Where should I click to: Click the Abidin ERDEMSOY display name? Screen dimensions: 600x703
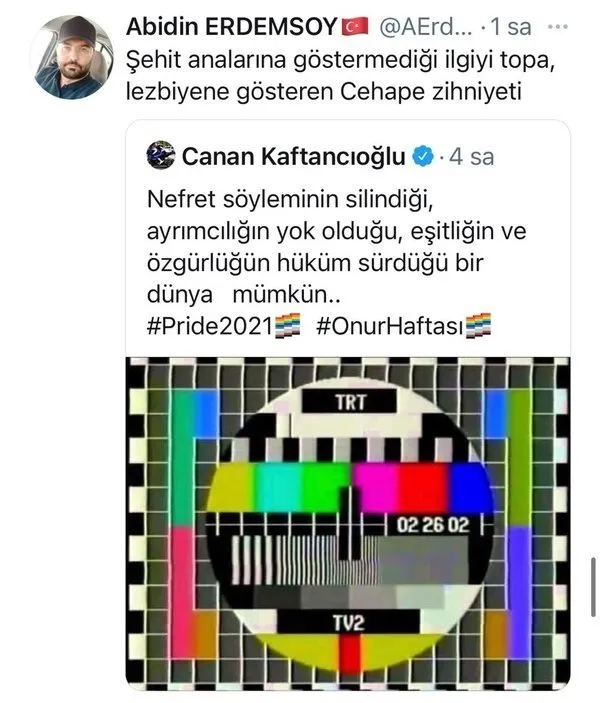coord(231,26)
